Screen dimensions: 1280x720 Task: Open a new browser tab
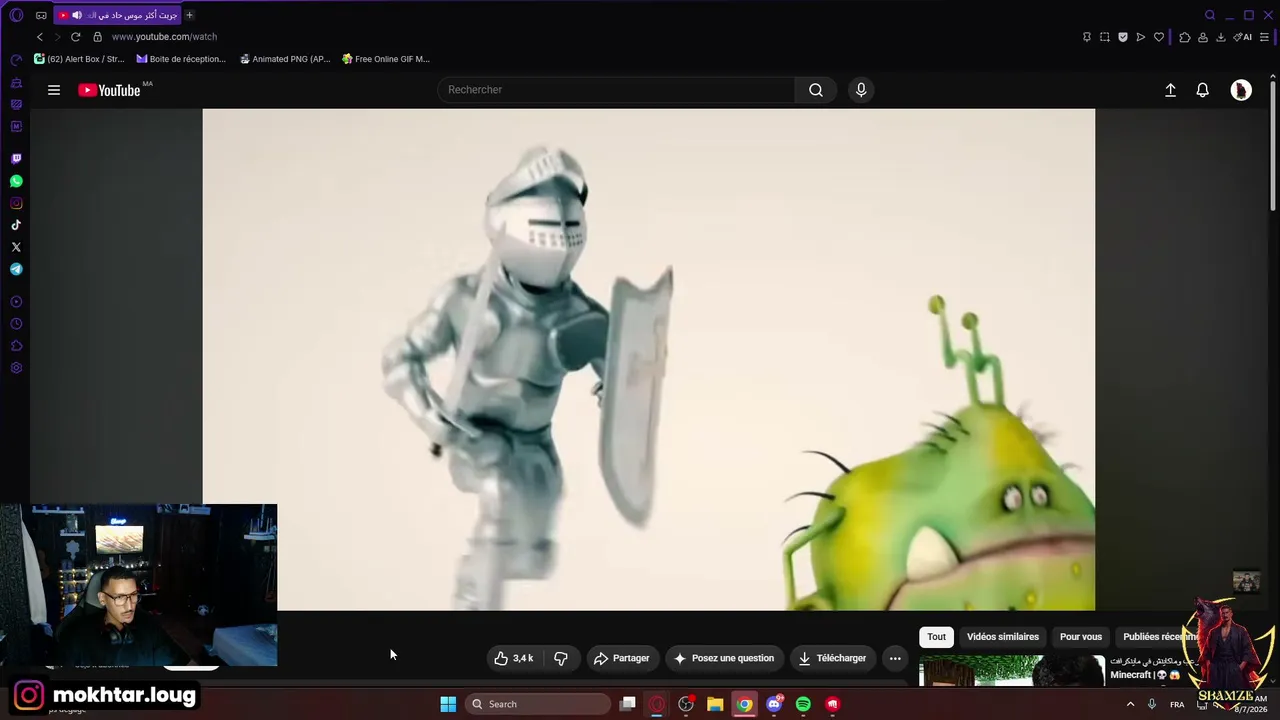pyautogui.click(x=189, y=15)
